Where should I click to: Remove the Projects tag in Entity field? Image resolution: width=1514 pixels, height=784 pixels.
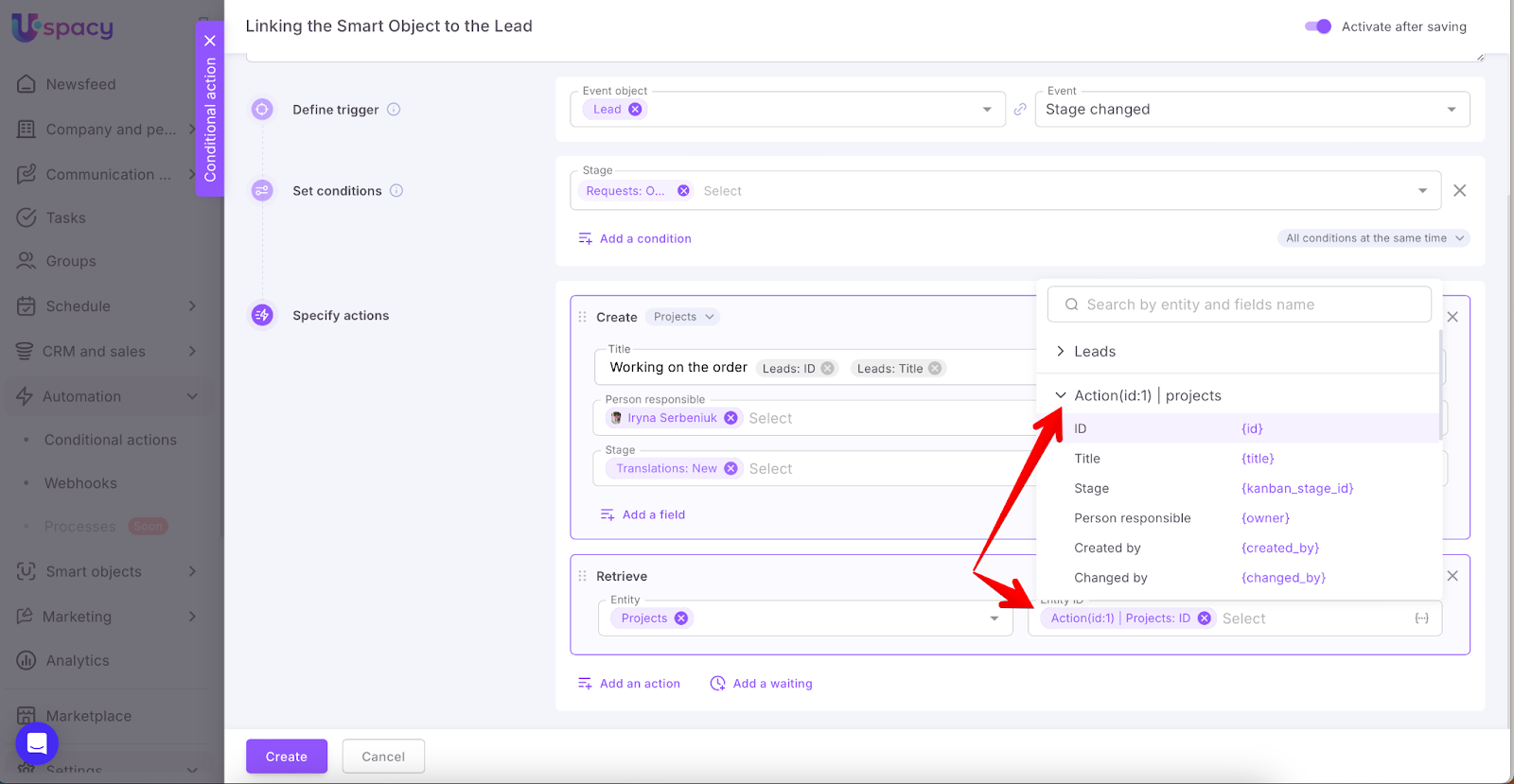tap(681, 618)
